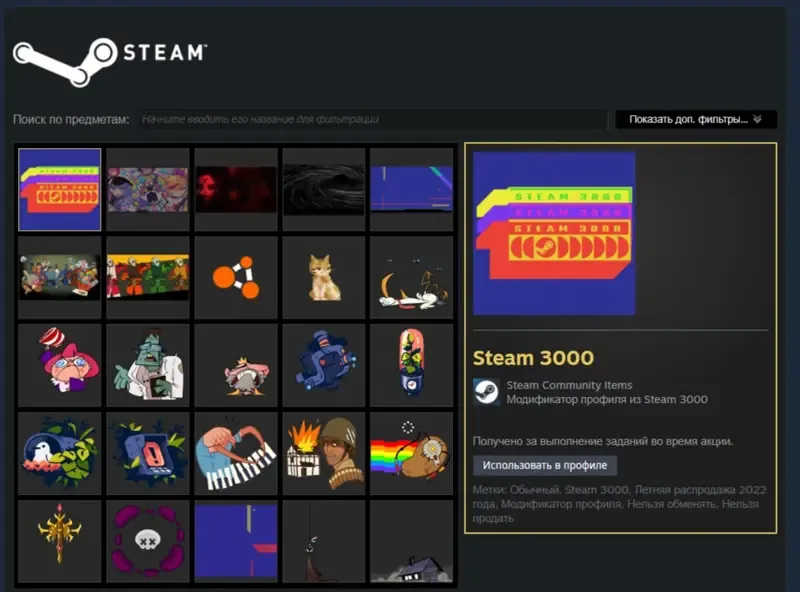Click the 'Получено за выполнение заданий' description text

pos(603,441)
